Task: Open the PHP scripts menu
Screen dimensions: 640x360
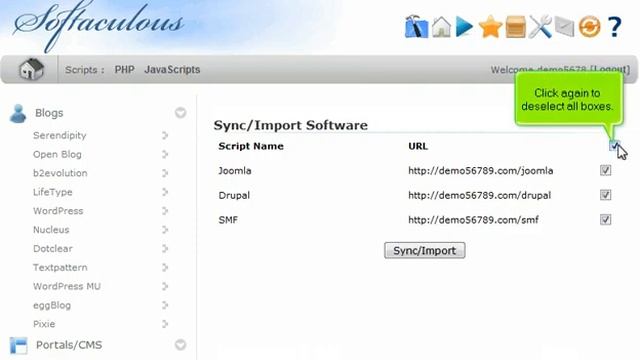Action: click(124, 69)
